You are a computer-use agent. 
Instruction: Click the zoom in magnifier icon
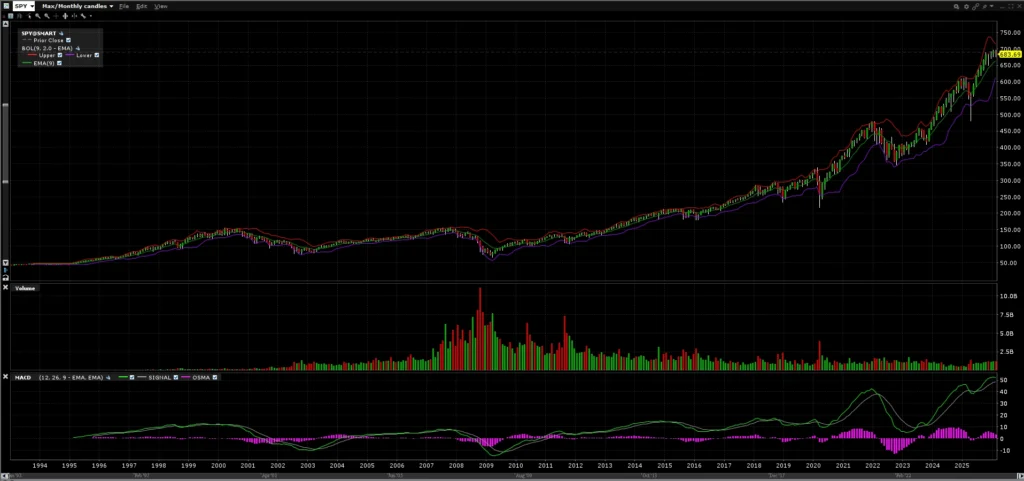point(37,16)
